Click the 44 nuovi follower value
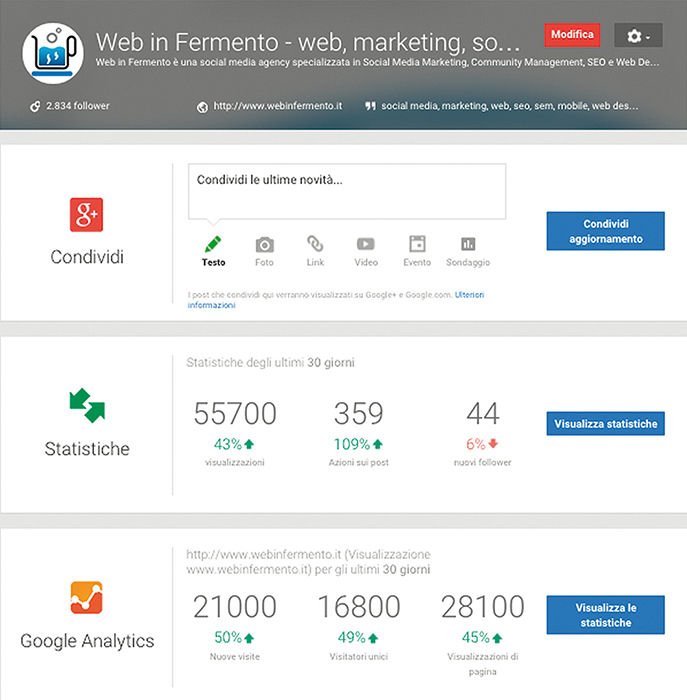 483,413
